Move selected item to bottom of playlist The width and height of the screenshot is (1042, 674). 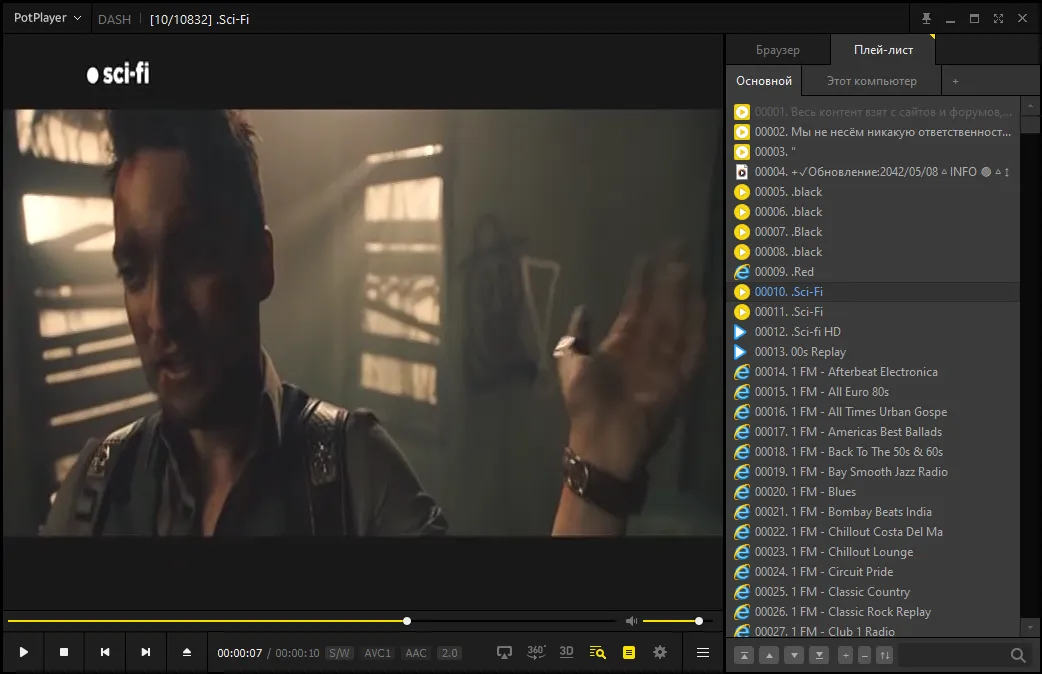[819, 655]
